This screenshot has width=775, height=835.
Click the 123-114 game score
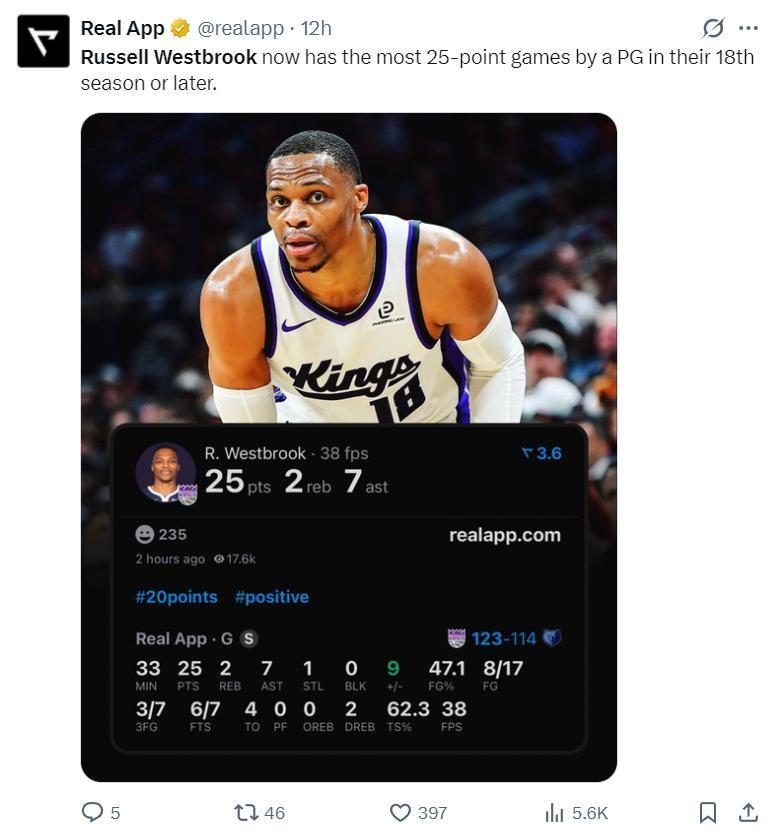coord(504,638)
